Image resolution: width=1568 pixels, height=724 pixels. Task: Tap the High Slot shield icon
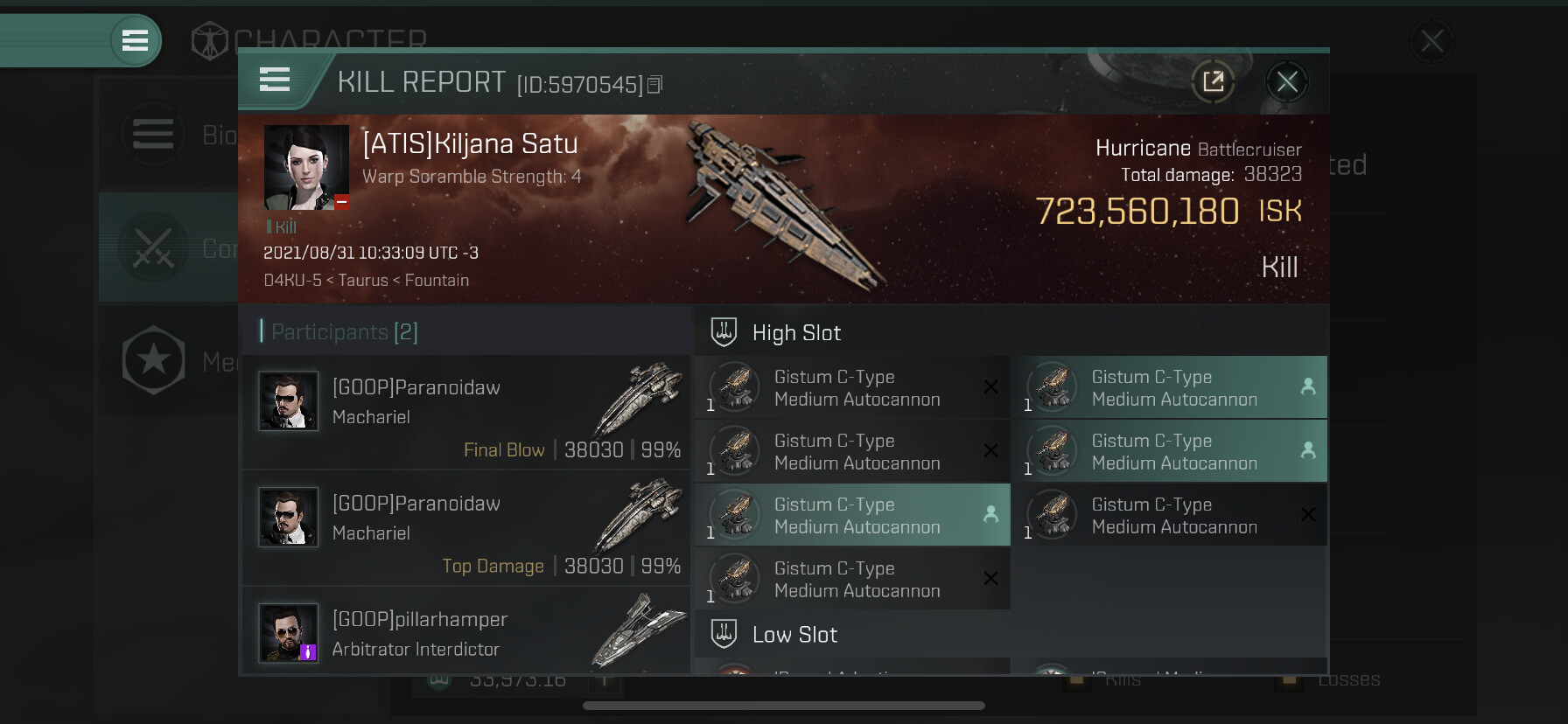coord(724,332)
